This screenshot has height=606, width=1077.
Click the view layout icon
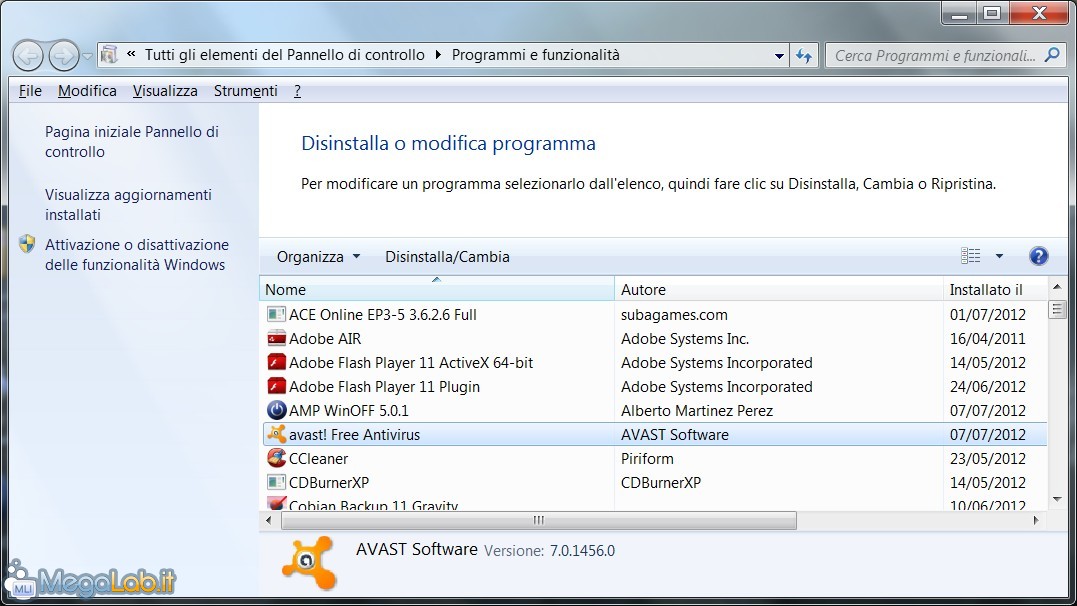pos(971,256)
